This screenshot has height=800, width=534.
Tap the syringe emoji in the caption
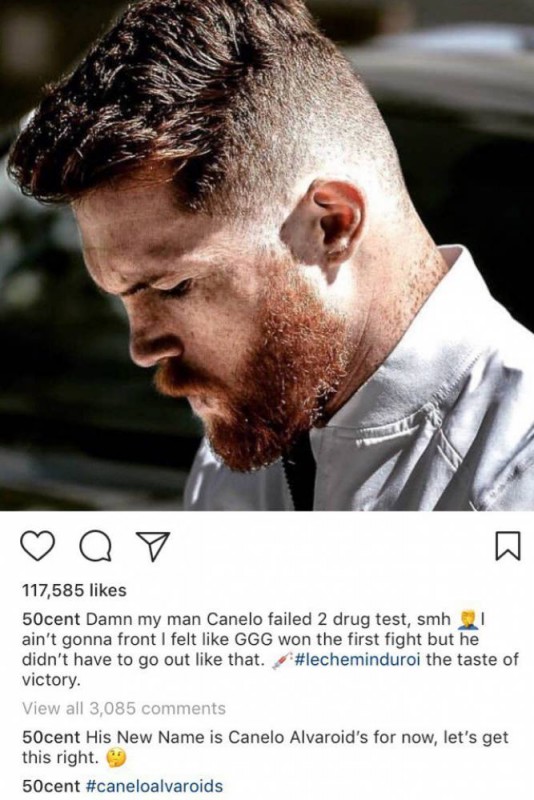(280, 660)
